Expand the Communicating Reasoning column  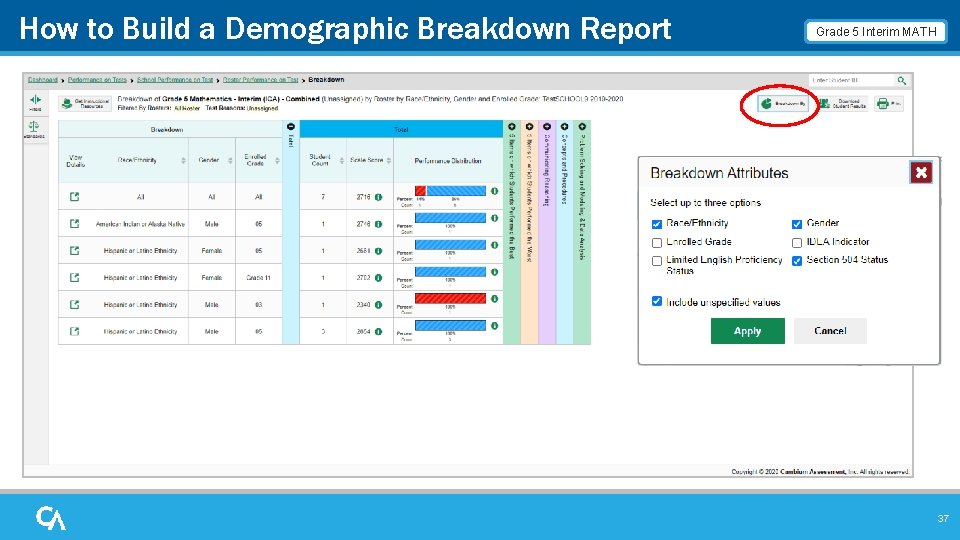[x=547, y=127]
